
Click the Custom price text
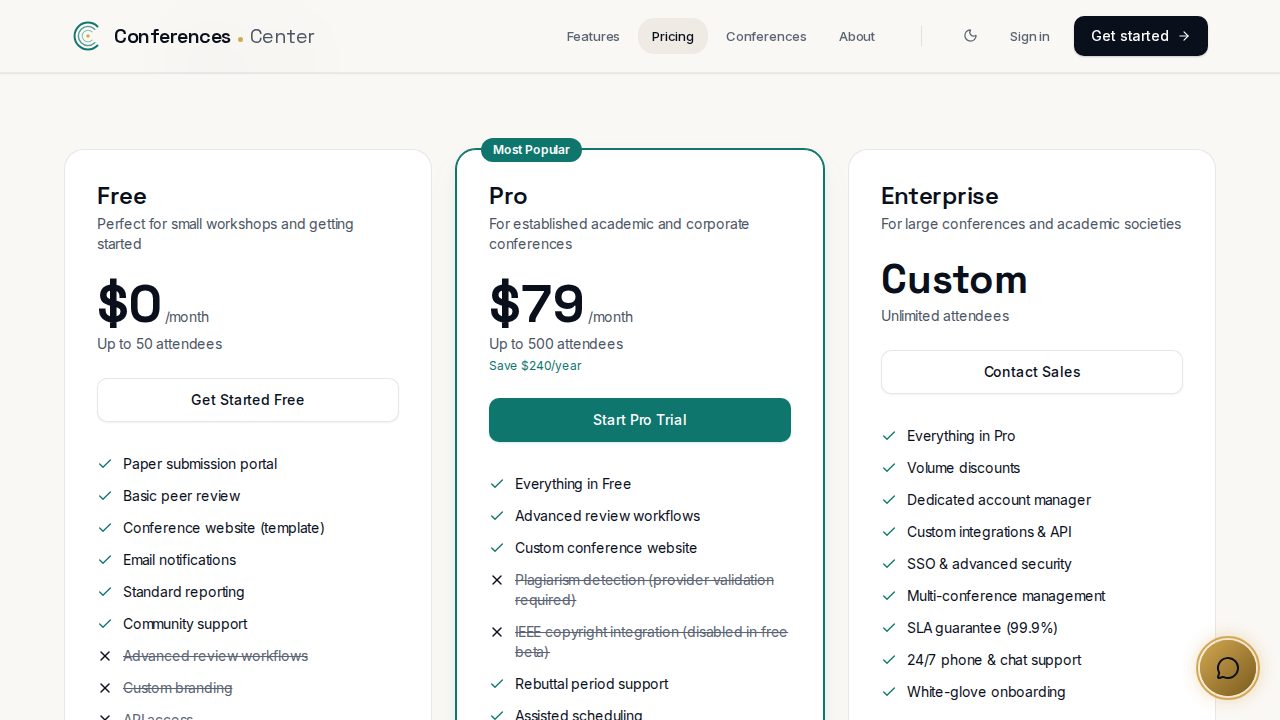coord(954,279)
